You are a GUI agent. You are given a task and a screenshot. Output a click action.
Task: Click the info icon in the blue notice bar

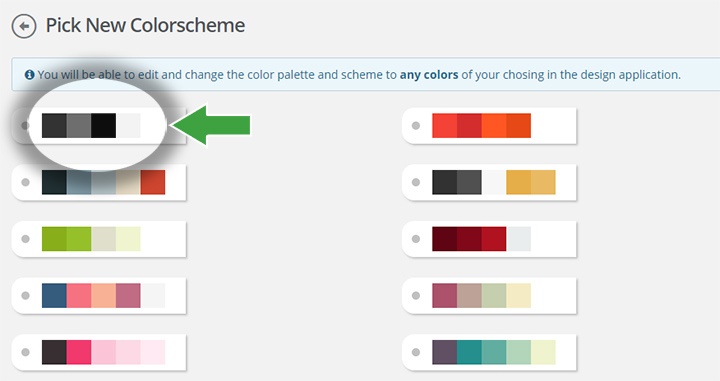point(29,74)
